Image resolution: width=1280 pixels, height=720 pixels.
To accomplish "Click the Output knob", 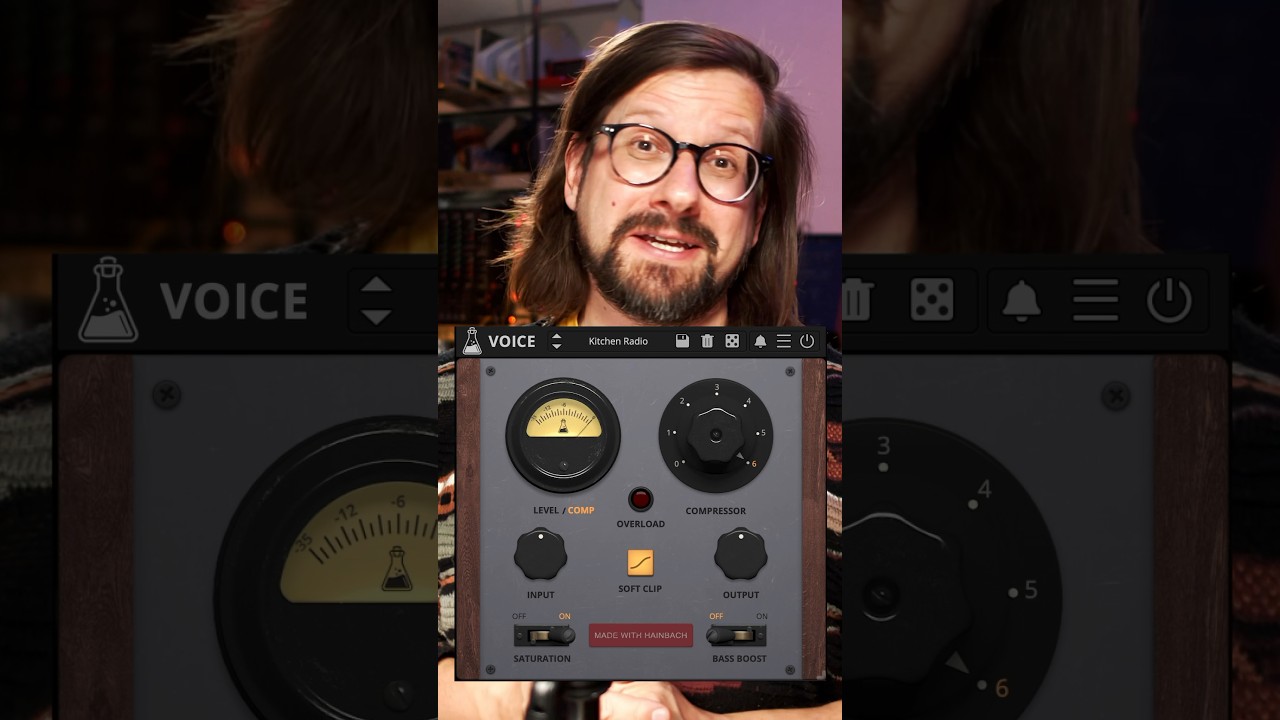I will coord(741,555).
